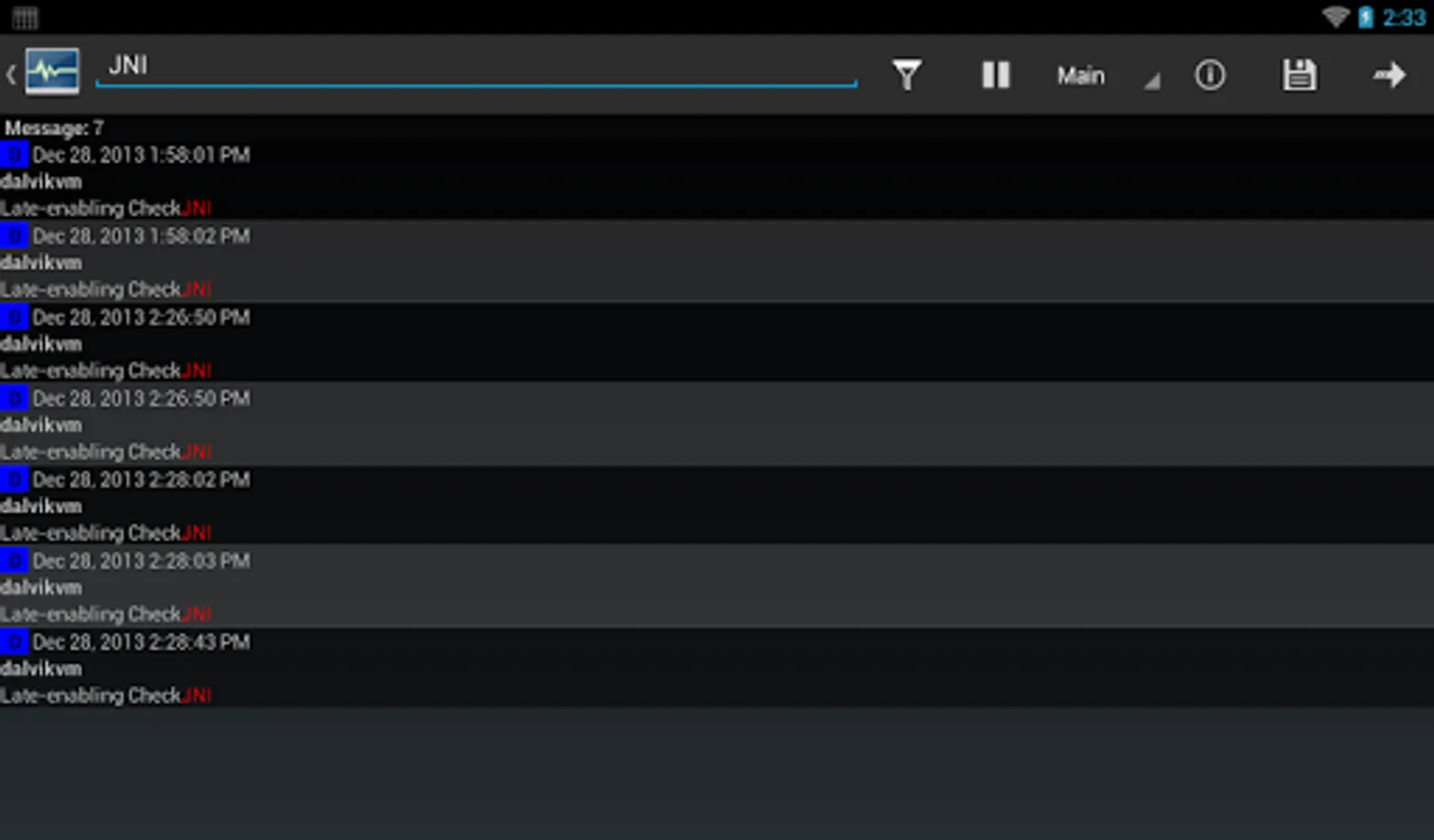Go back using the left chevron
This screenshot has width=1434, height=840.
(11, 74)
